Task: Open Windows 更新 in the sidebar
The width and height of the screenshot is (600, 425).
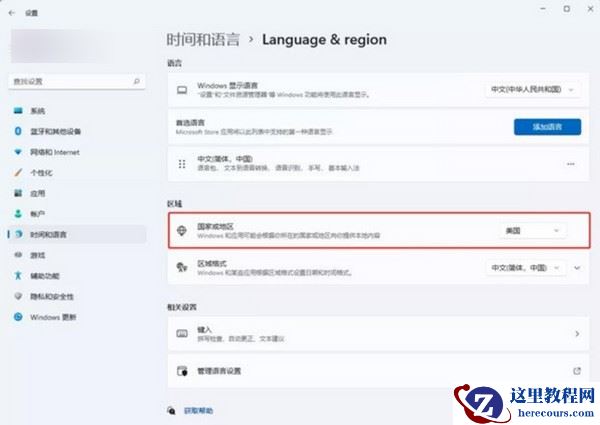Action: click(77, 317)
